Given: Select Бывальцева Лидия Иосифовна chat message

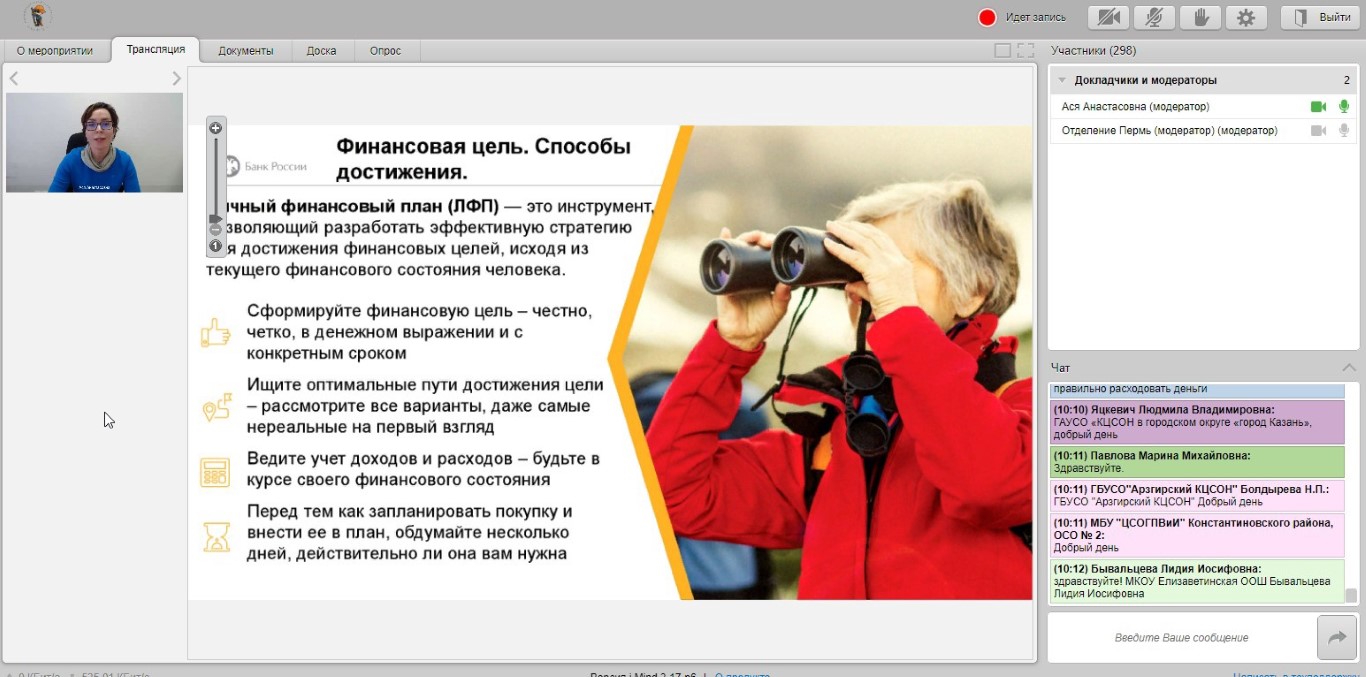Looking at the screenshot, I should (1197, 581).
